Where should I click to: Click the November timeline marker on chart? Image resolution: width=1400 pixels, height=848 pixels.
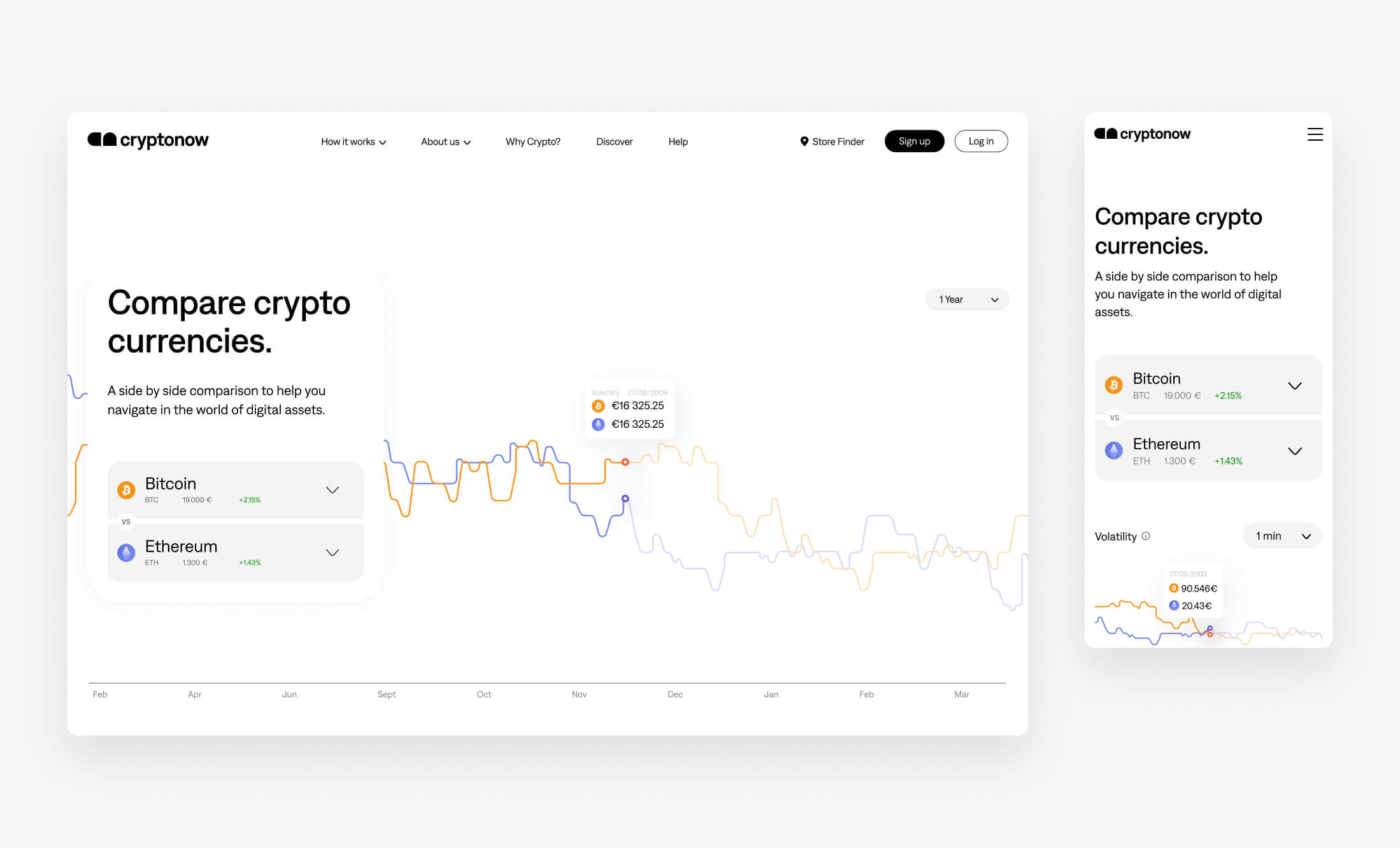pyautogui.click(x=578, y=692)
